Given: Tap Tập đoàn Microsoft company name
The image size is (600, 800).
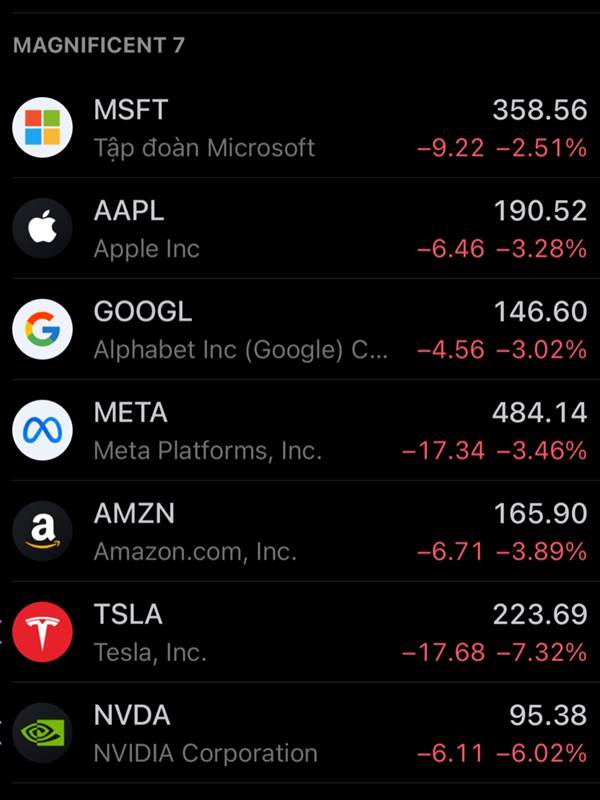Looking at the screenshot, I should pos(204,148).
